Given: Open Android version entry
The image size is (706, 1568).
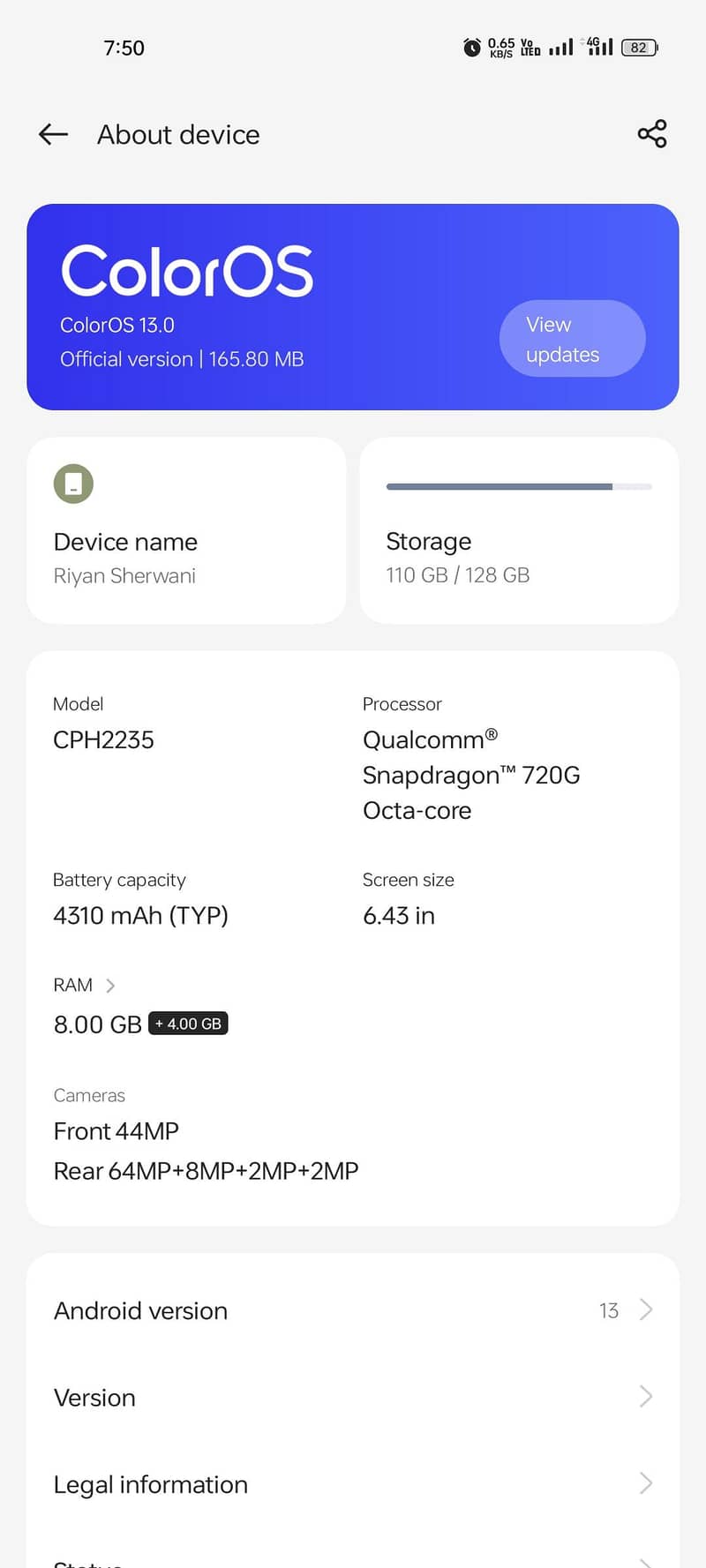Looking at the screenshot, I should coord(353,1310).
